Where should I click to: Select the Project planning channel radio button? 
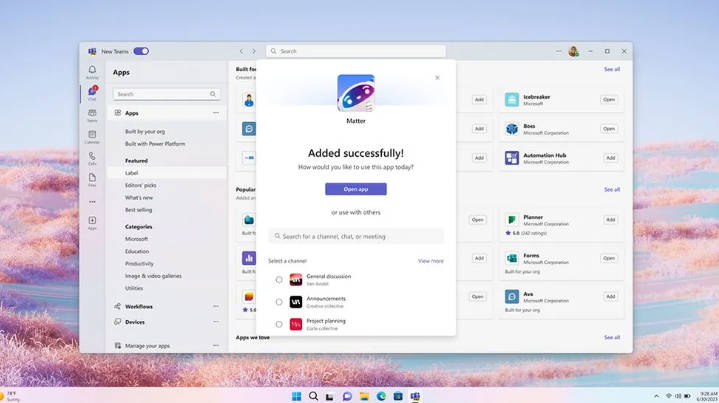point(279,325)
